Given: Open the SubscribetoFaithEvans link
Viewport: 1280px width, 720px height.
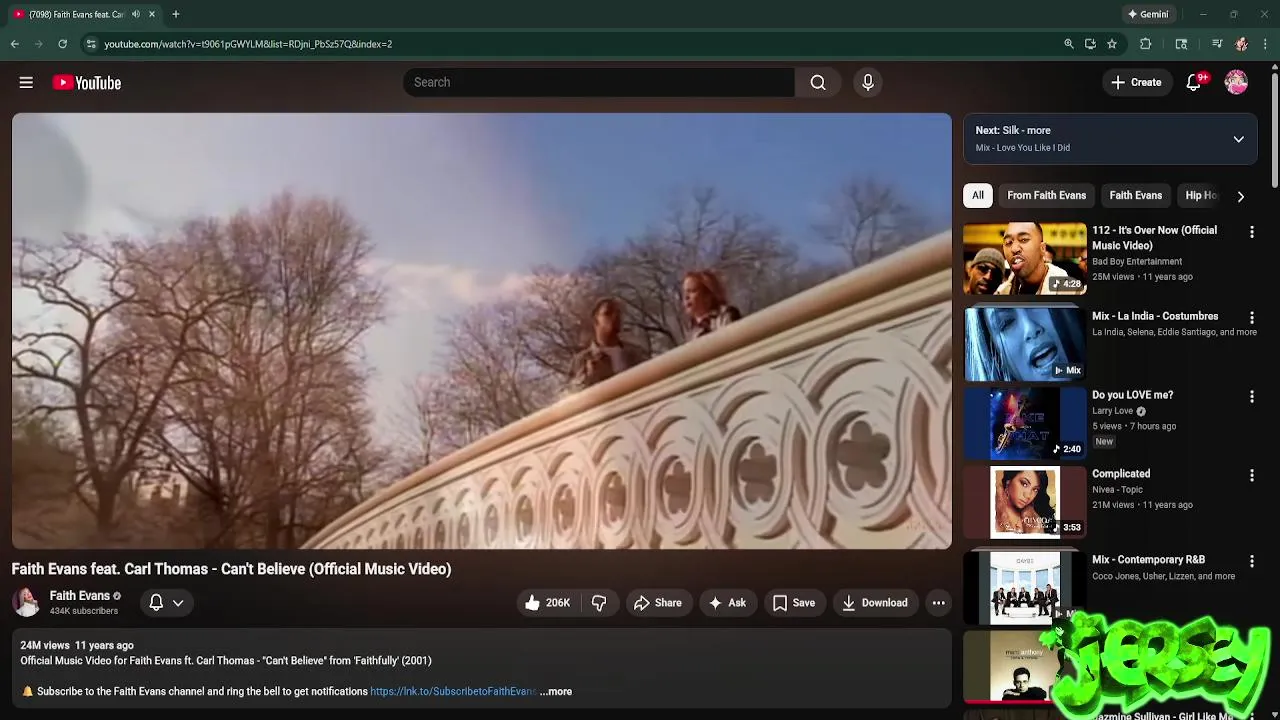Looking at the screenshot, I should [453, 691].
